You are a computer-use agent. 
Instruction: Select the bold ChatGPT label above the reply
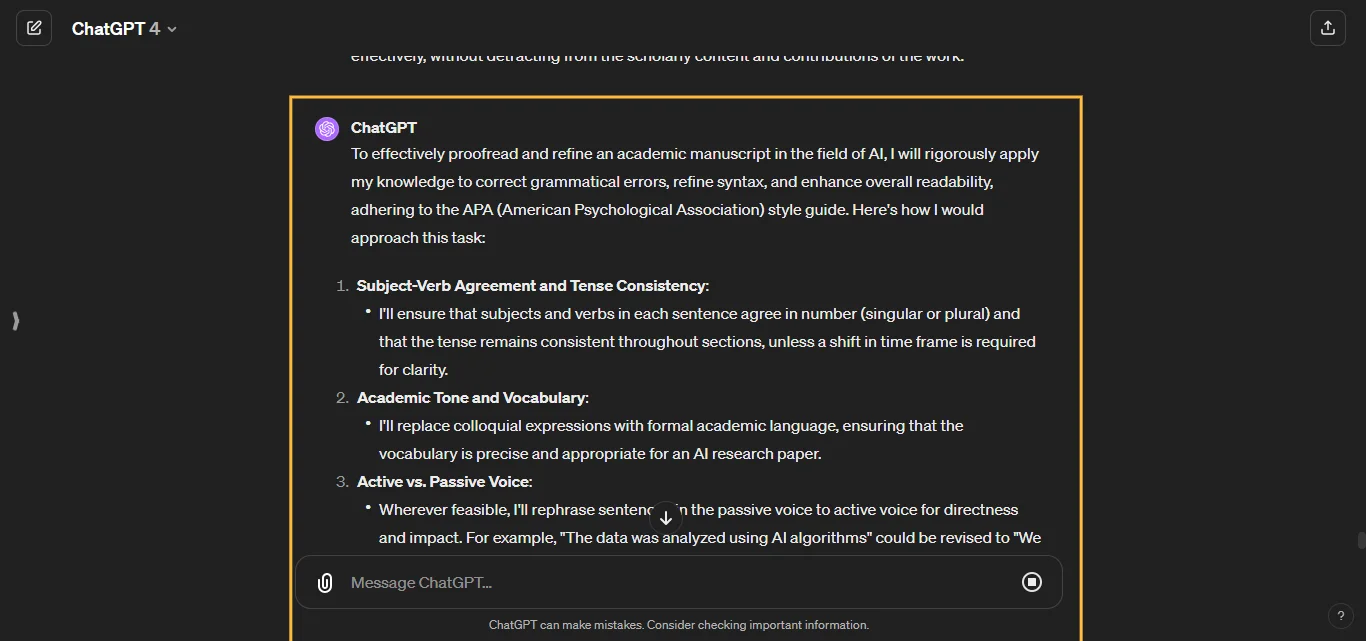(x=385, y=127)
